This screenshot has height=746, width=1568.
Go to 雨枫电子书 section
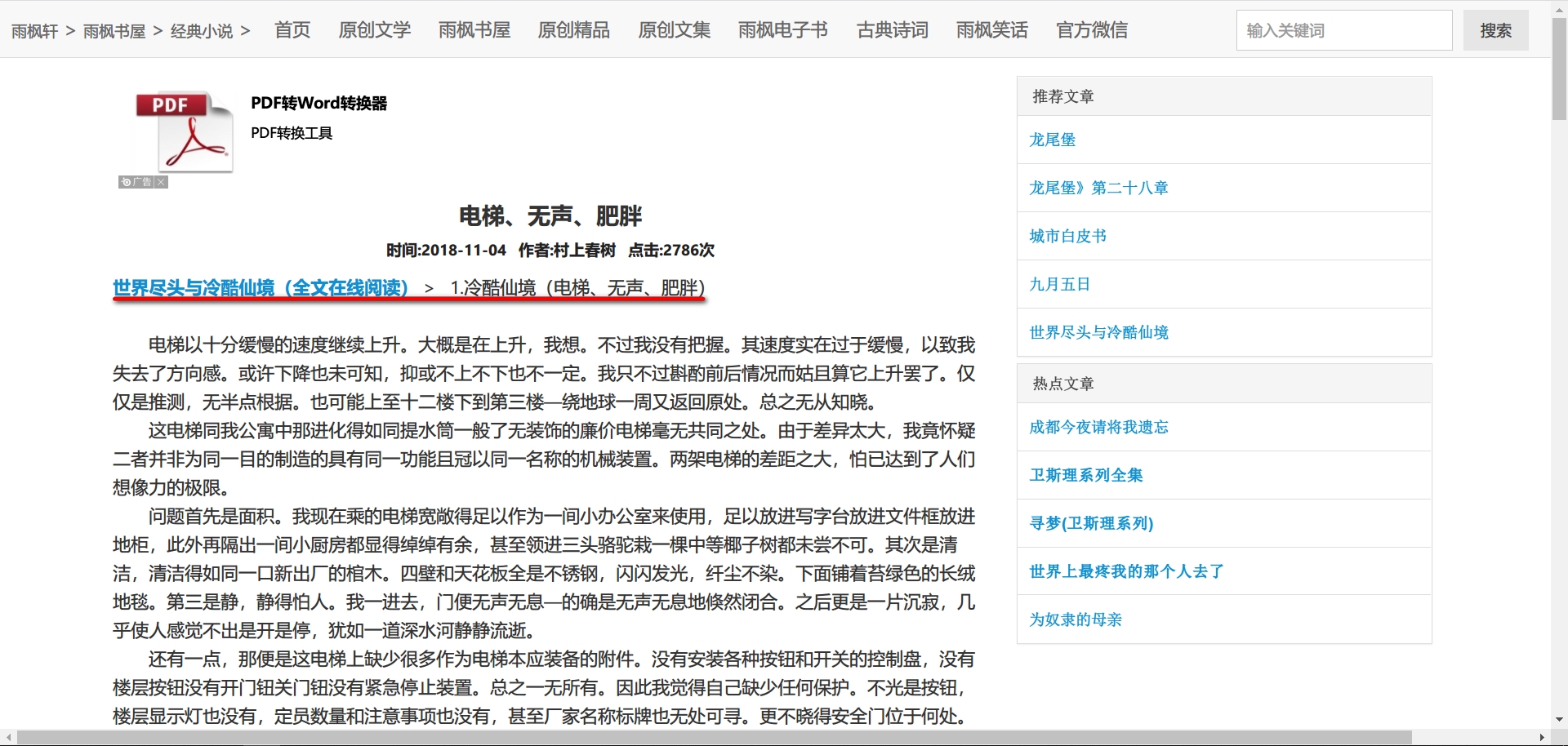(x=782, y=30)
